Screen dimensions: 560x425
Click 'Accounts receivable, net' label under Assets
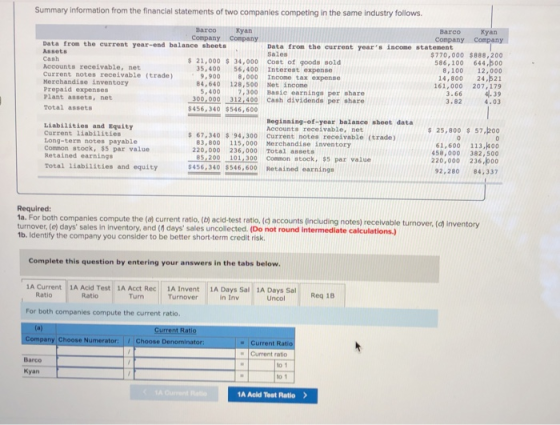click(x=92, y=67)
